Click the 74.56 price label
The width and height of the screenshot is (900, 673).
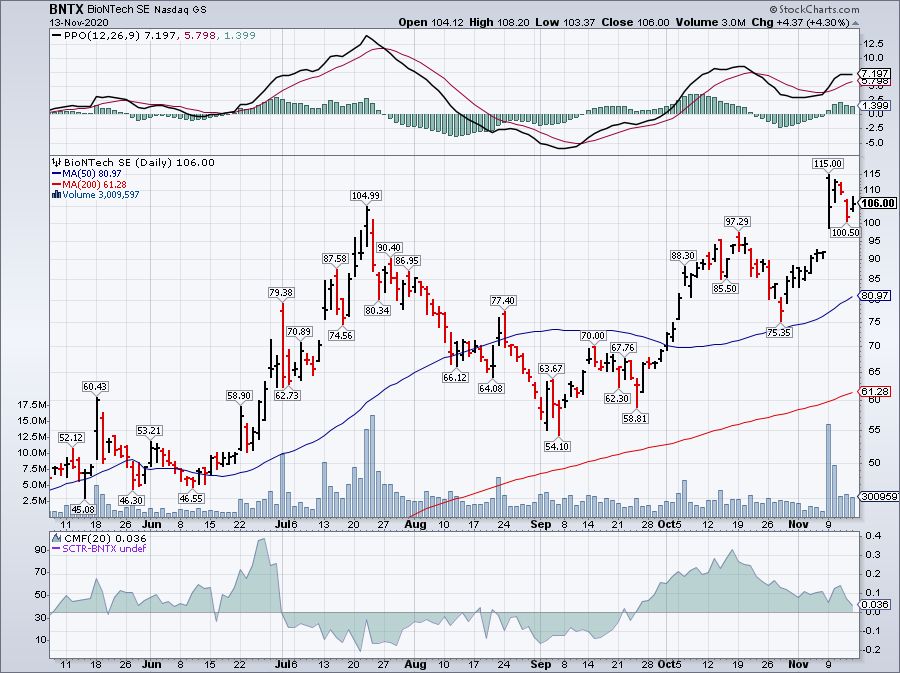click(341, 335)
